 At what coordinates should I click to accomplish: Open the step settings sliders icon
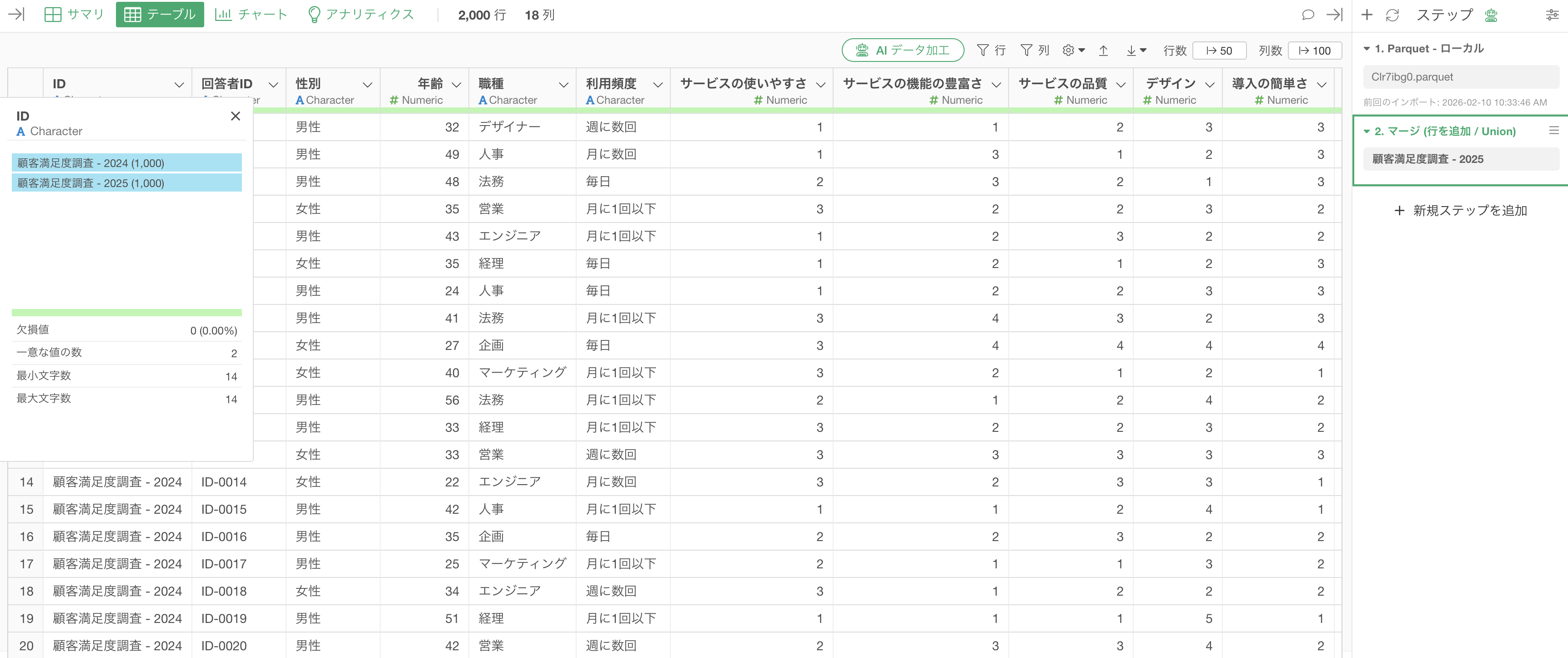[1552, 15]
